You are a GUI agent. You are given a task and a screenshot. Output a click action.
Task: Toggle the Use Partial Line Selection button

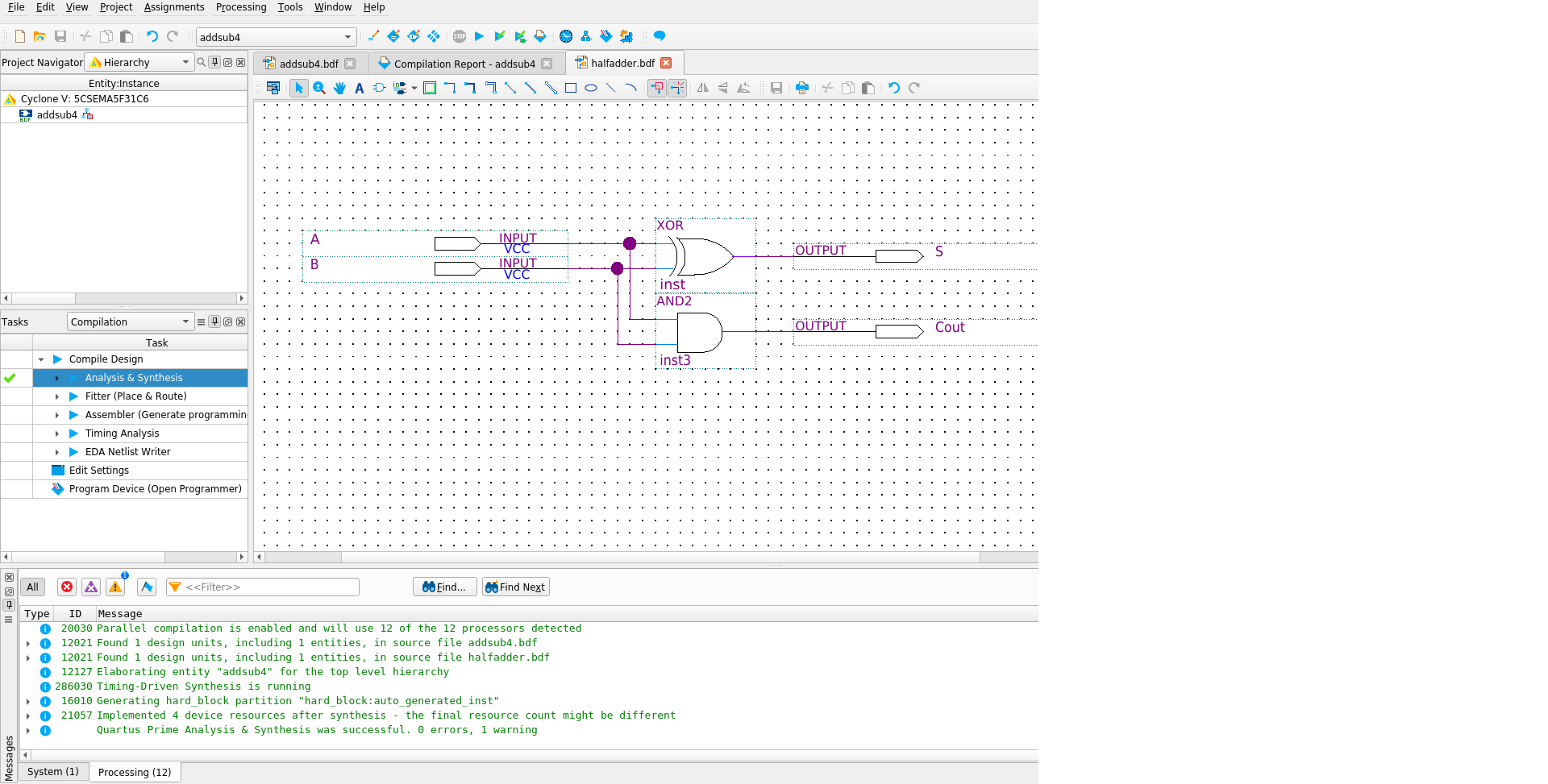click(677, 88)
